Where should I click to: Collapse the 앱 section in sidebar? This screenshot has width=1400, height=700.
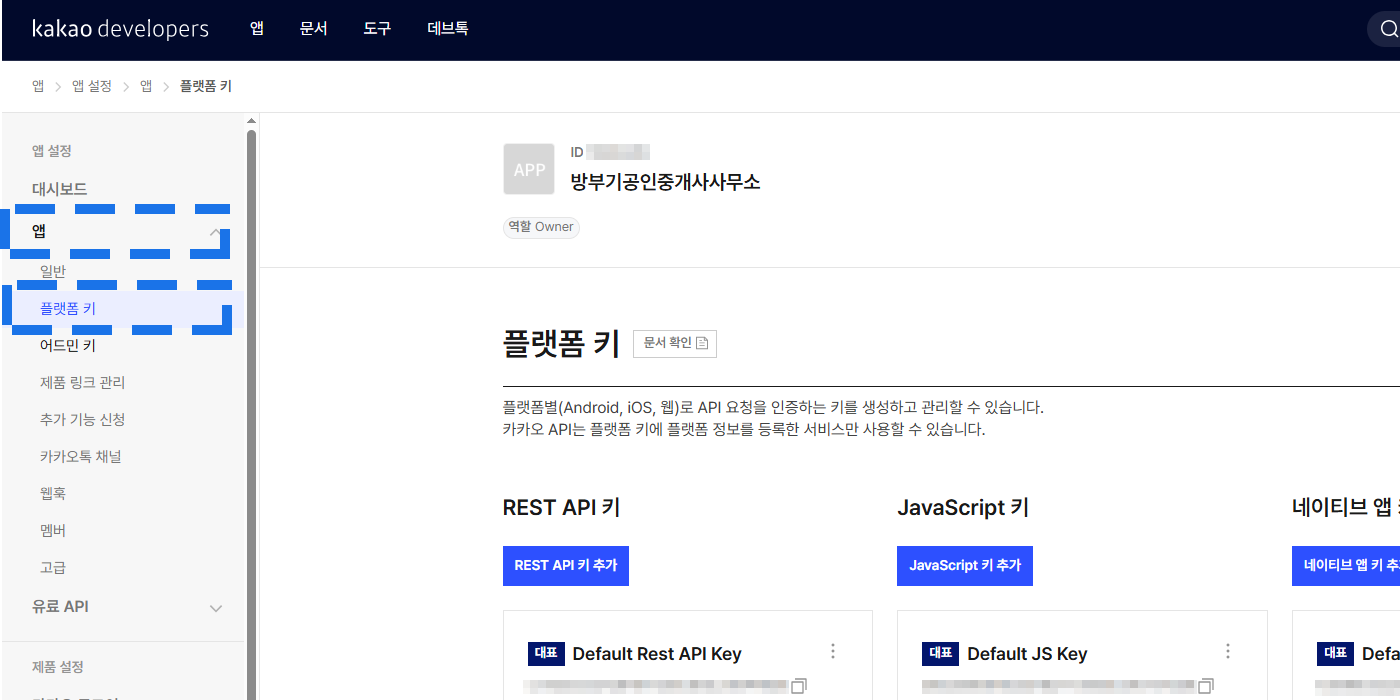point(215,232)
